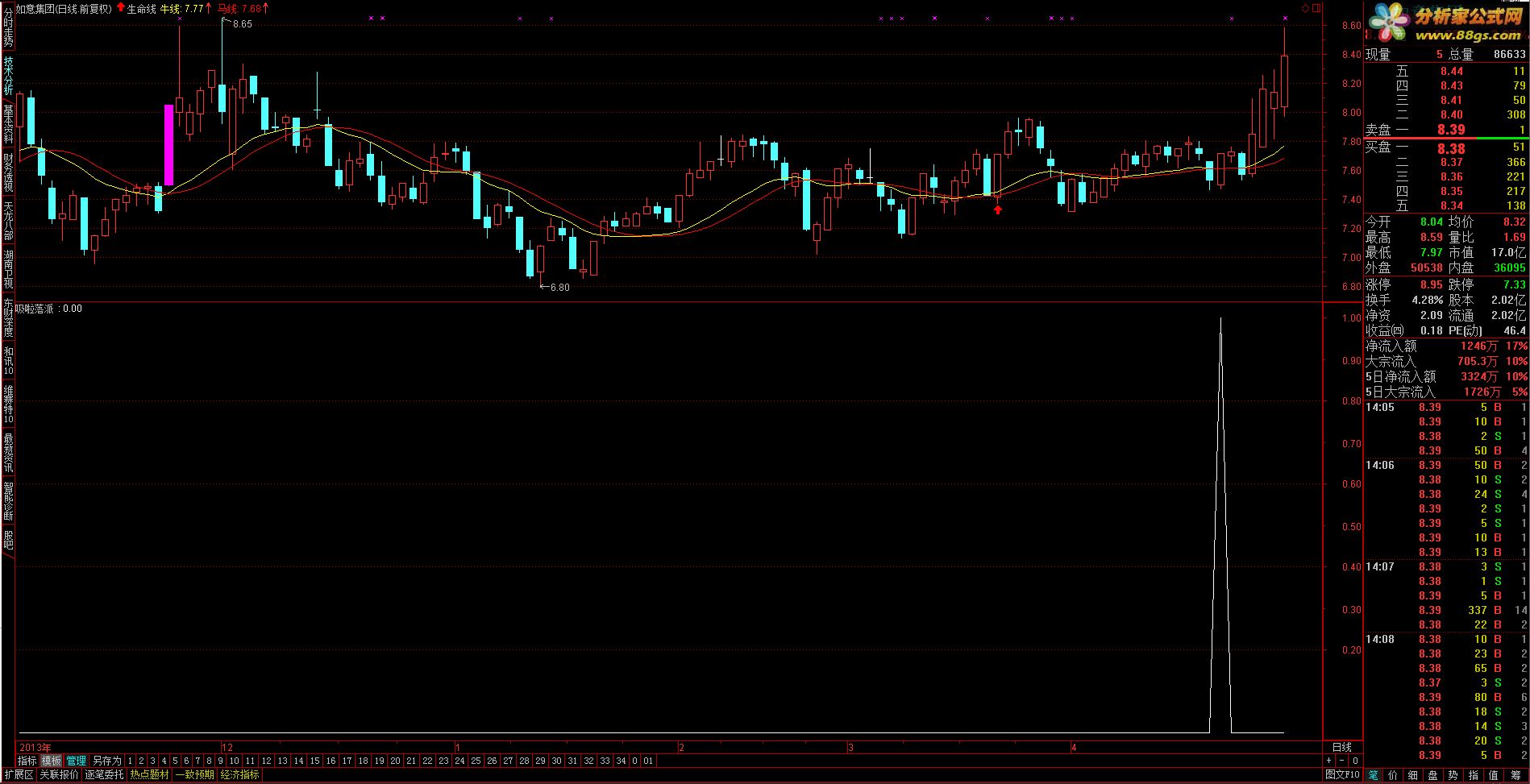
Task: Click buy-one price 8.38 in order book
Action: [1451, 148]
